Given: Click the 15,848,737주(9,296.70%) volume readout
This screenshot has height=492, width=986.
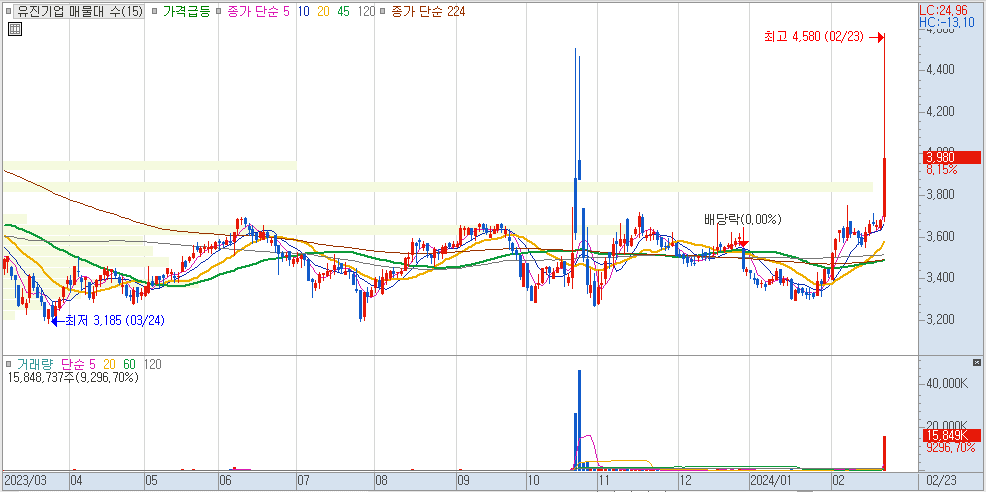Looking at the screenshot, I should point(74,377).
